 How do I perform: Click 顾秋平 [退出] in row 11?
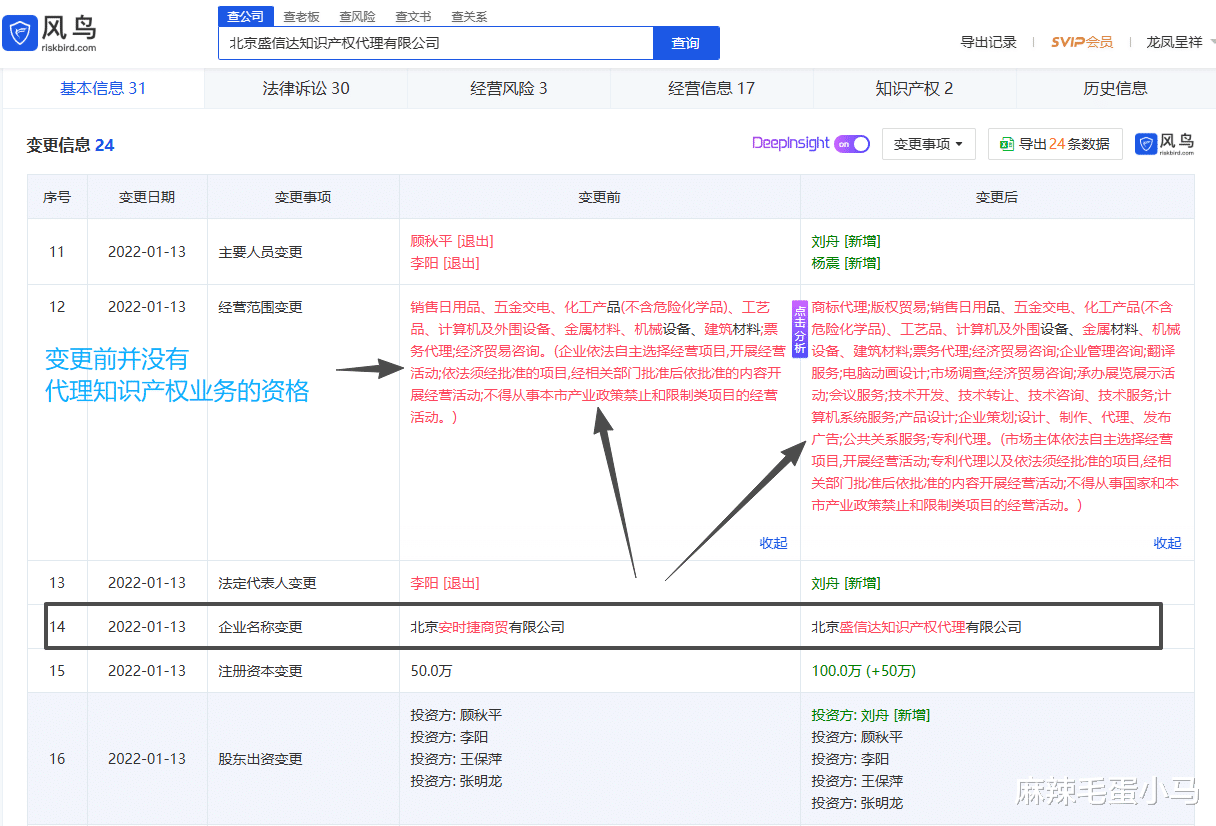click(452, 241)
